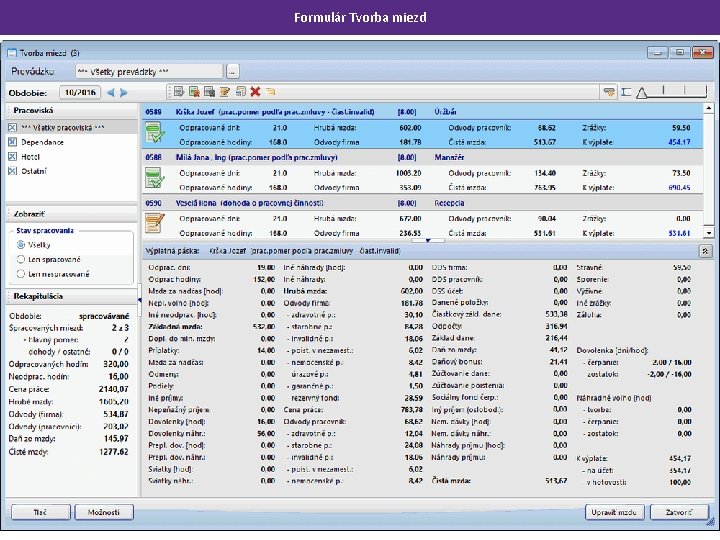This screenshot has width=720, height=540.
Task: Go to the previous period with the left blue arrow
Action: [x=111, y=93]
